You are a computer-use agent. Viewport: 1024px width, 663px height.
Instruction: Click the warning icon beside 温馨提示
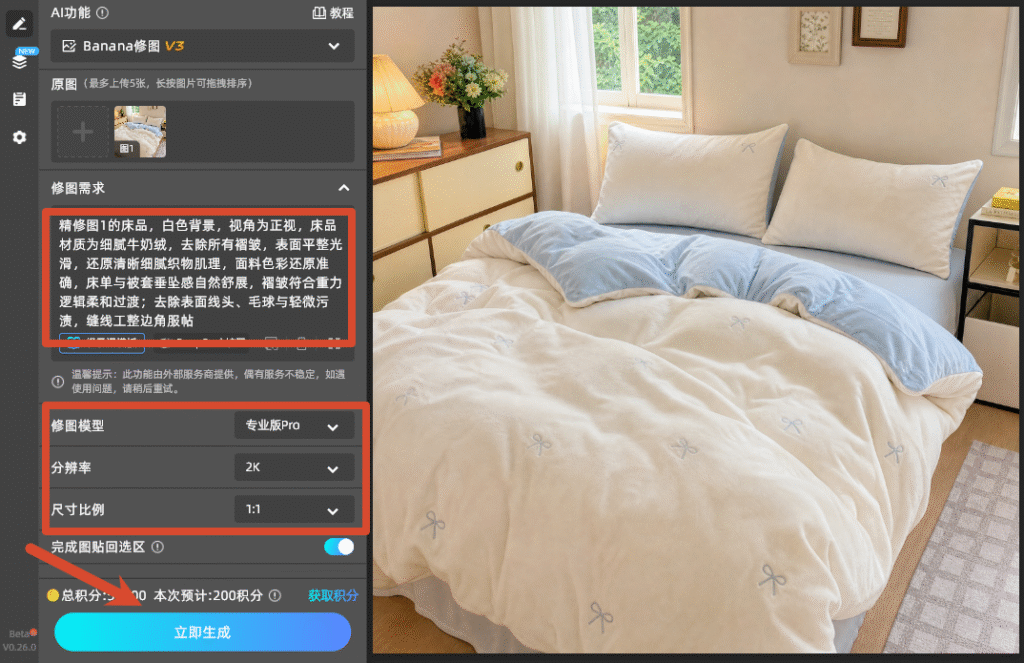coord(58,381)
